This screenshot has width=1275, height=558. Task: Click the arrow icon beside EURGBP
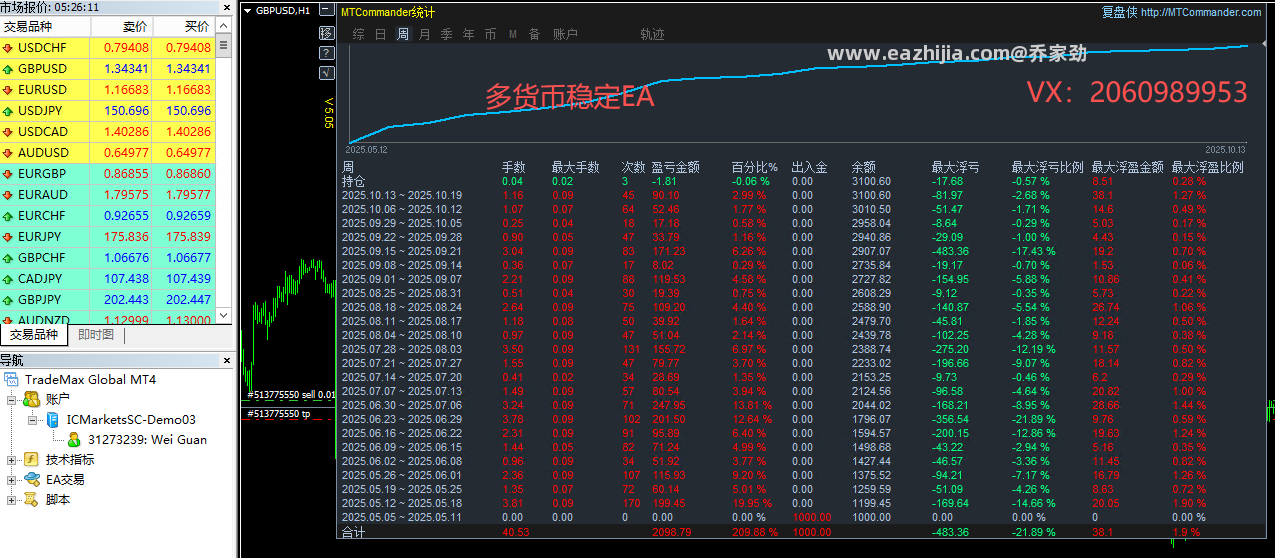click(x=9, y=174)
